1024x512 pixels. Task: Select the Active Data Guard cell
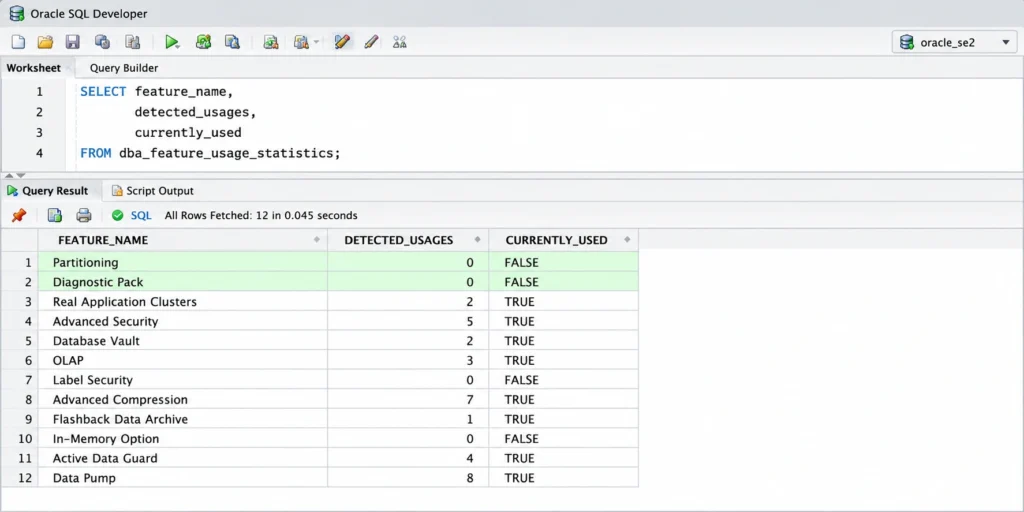click(183, 458)
